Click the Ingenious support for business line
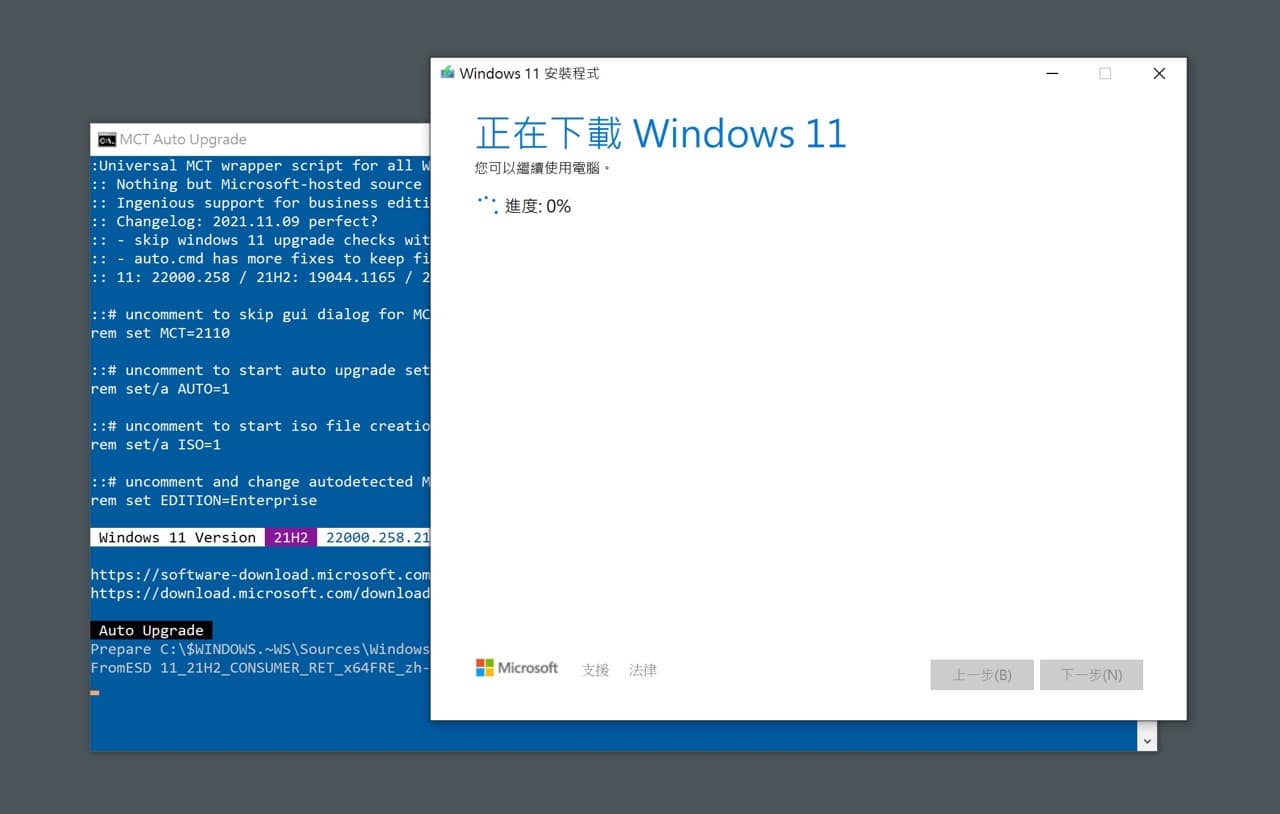Image resolution: width=1280 pixels, height=814 pixels. click(x=260, y=203)
